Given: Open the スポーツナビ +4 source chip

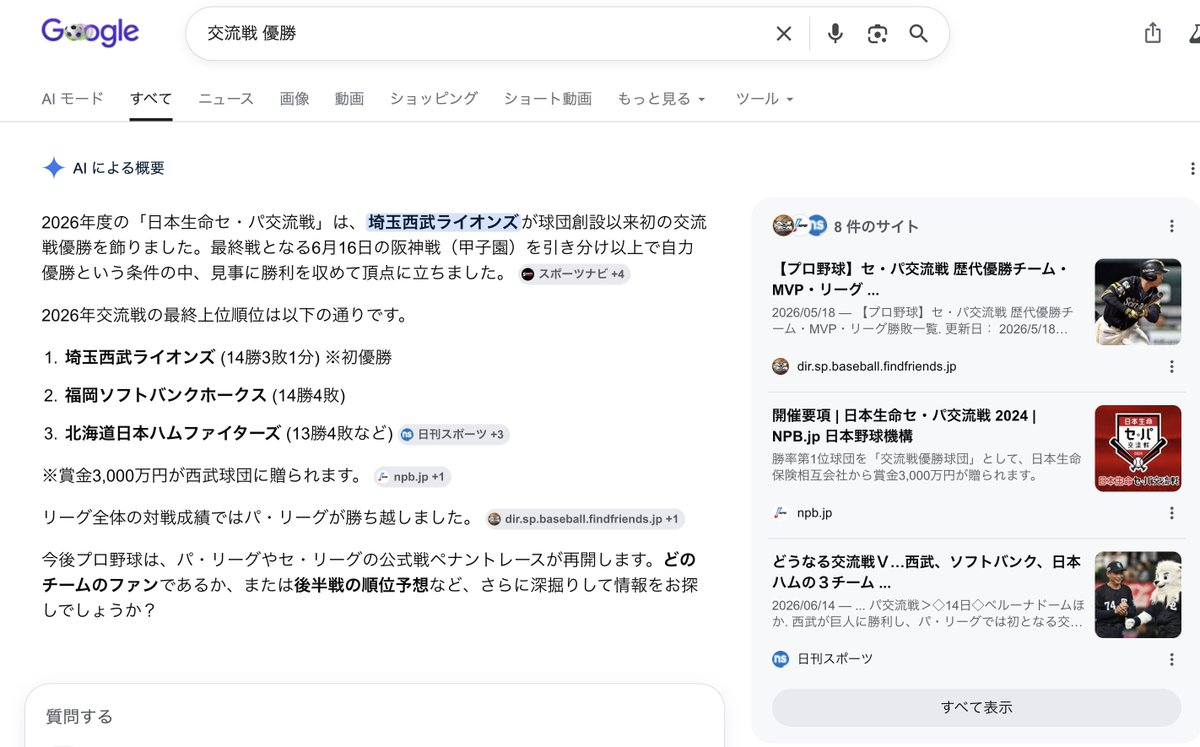Looking at the screenshot, I should click(x=574, y=274).
